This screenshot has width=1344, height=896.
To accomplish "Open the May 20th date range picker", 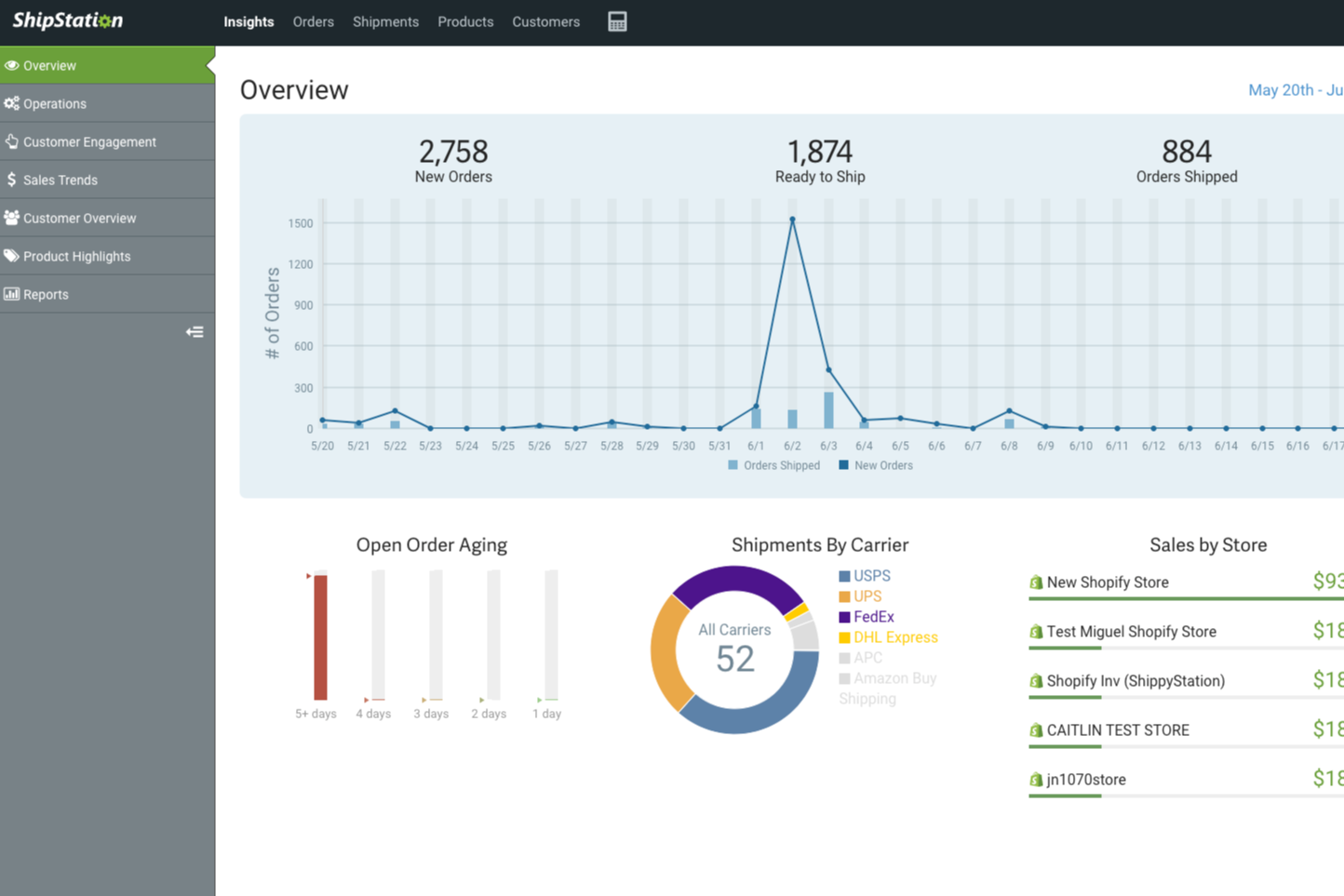I will pyautogui.click(x=1295, y=90).
